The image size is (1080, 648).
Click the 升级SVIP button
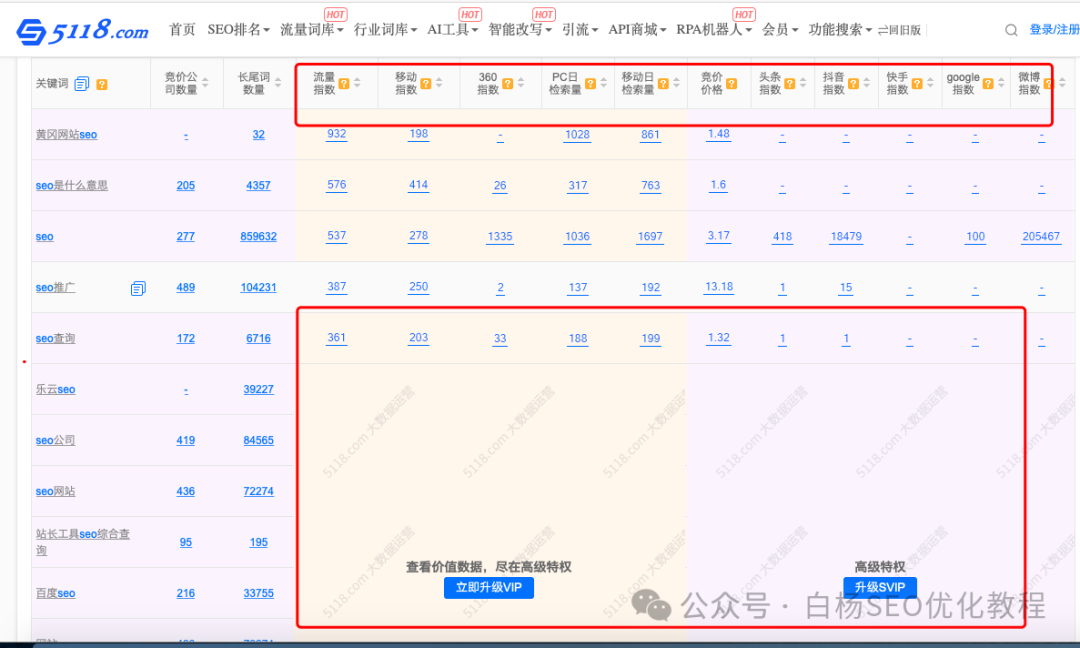pos(878,588)
